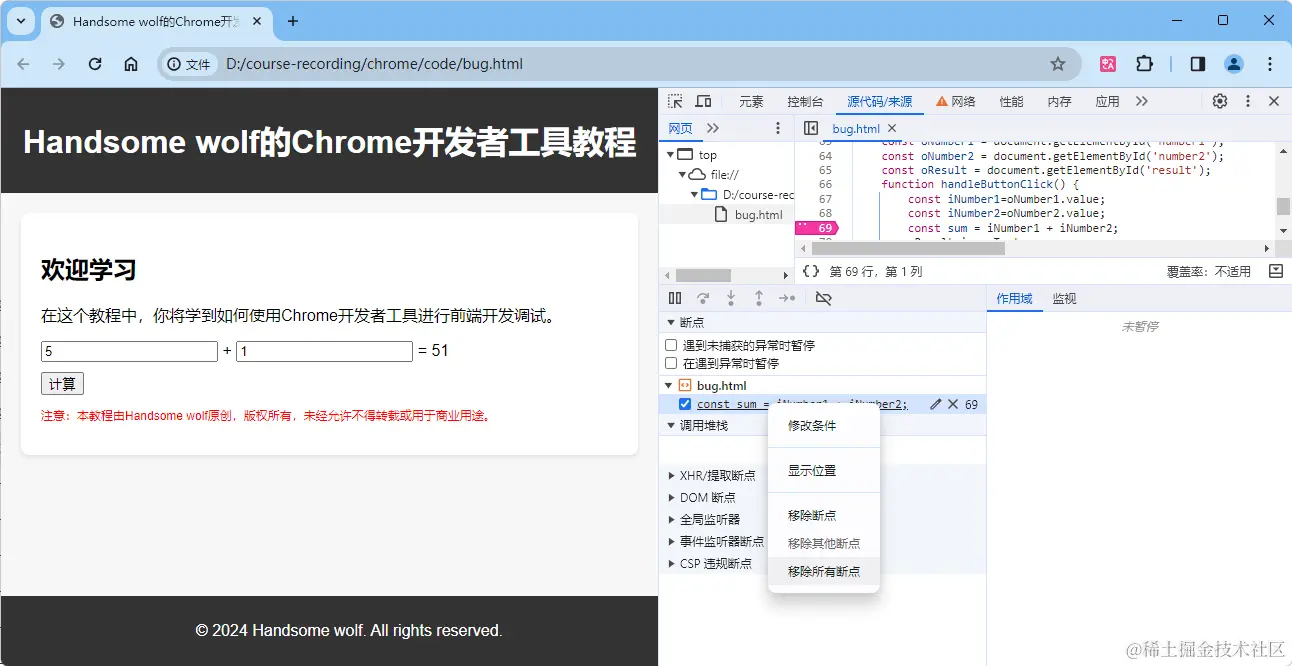The width and height of the screenshot is (1292, 666).
Task: Switch to the 监视 tab
Action: click(x=1064, y=298)
